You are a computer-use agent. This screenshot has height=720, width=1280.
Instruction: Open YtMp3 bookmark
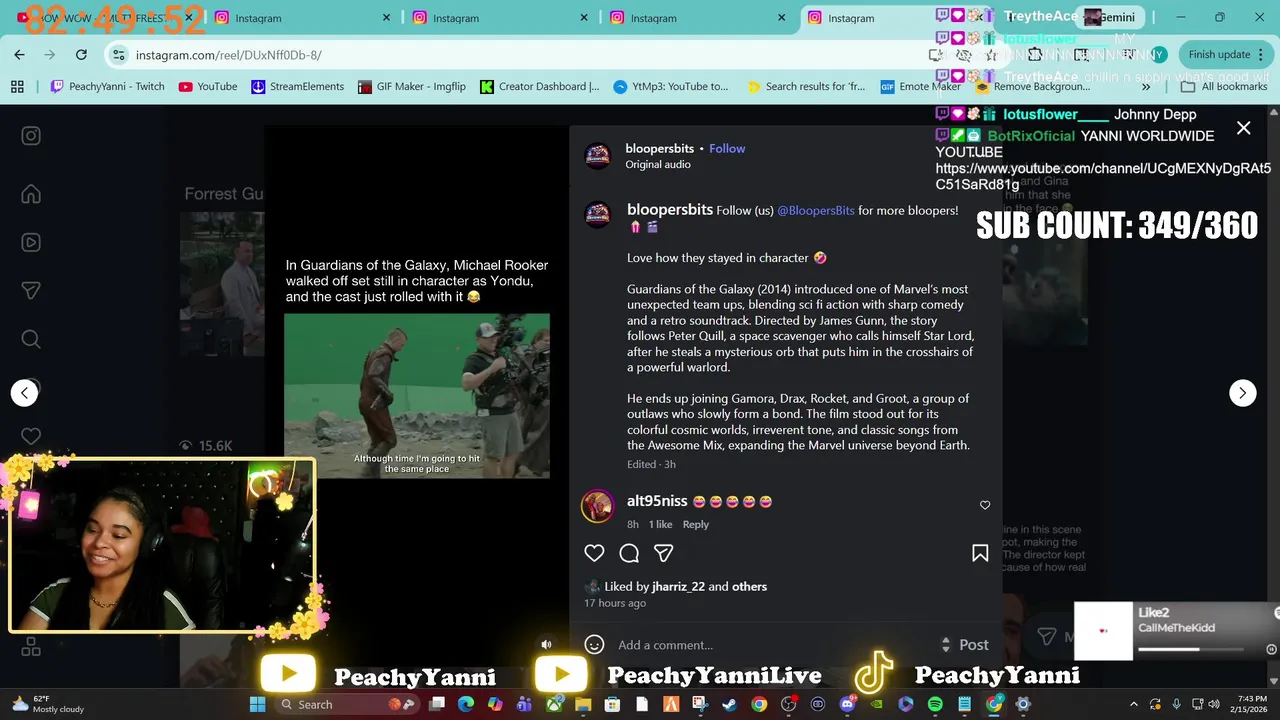coord(671,87)
